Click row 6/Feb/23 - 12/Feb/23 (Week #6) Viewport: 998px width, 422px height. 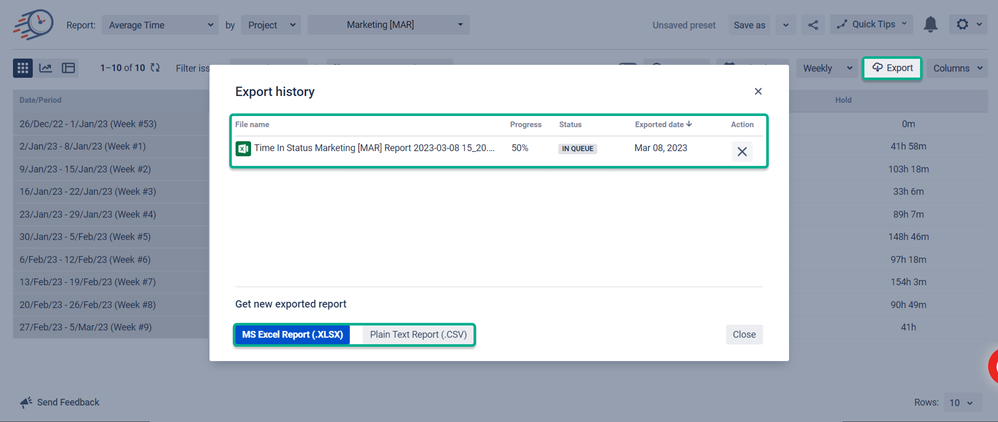[x=85, y=260]
